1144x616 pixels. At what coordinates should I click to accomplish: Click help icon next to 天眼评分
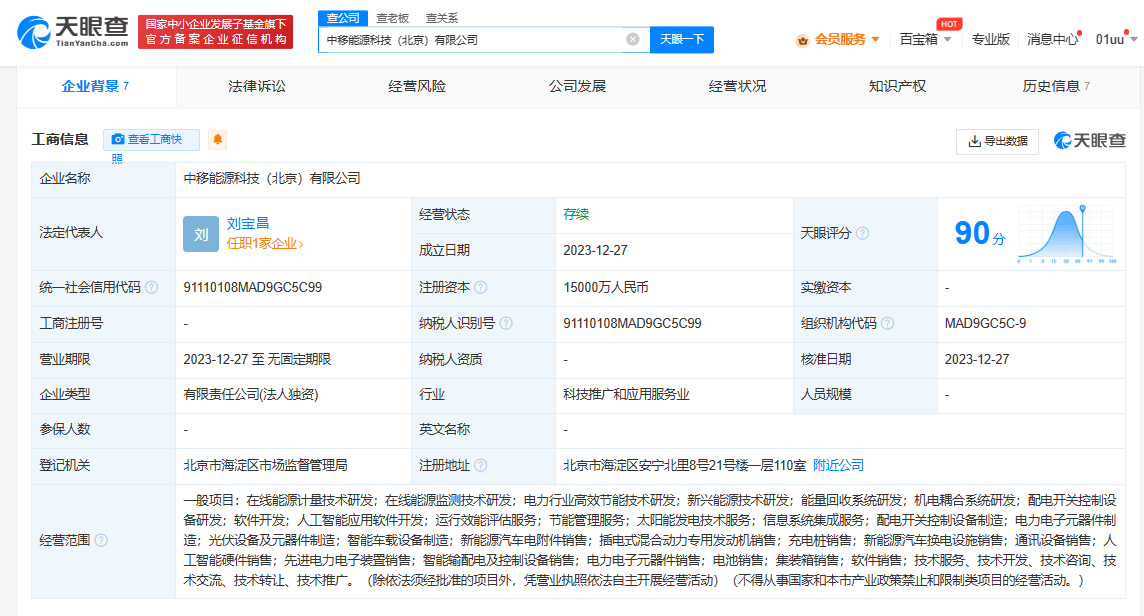tap(862, 234)
